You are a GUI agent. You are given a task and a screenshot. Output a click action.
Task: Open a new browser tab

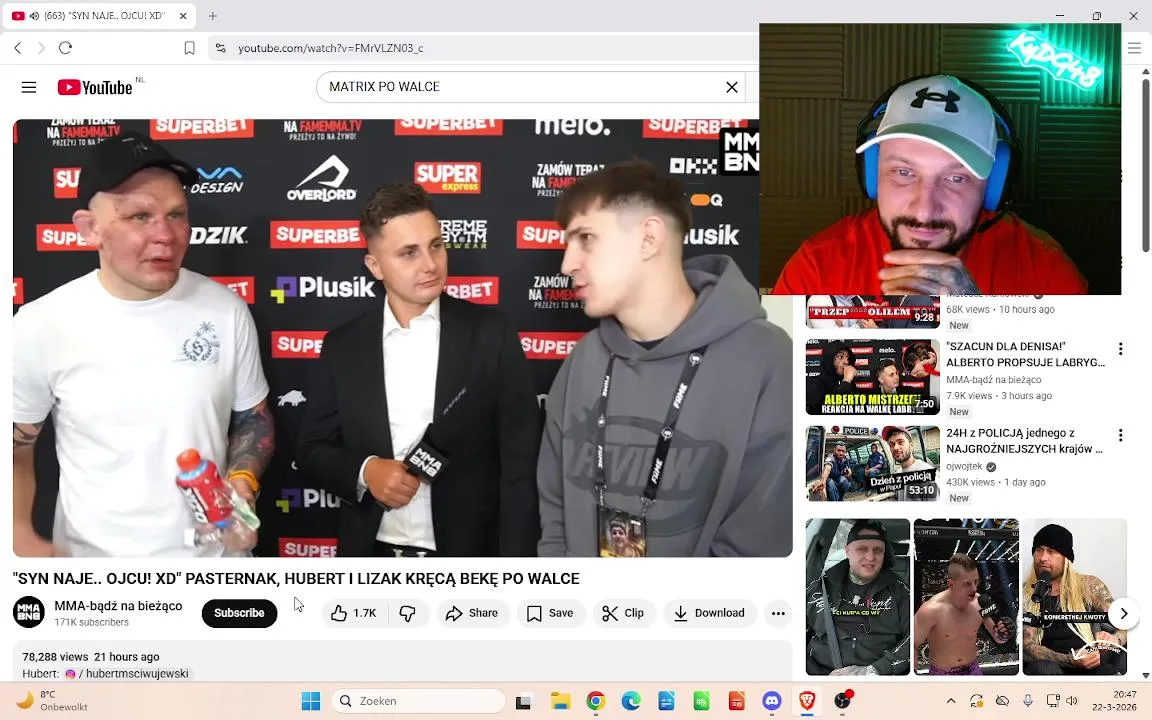point(212,15)
